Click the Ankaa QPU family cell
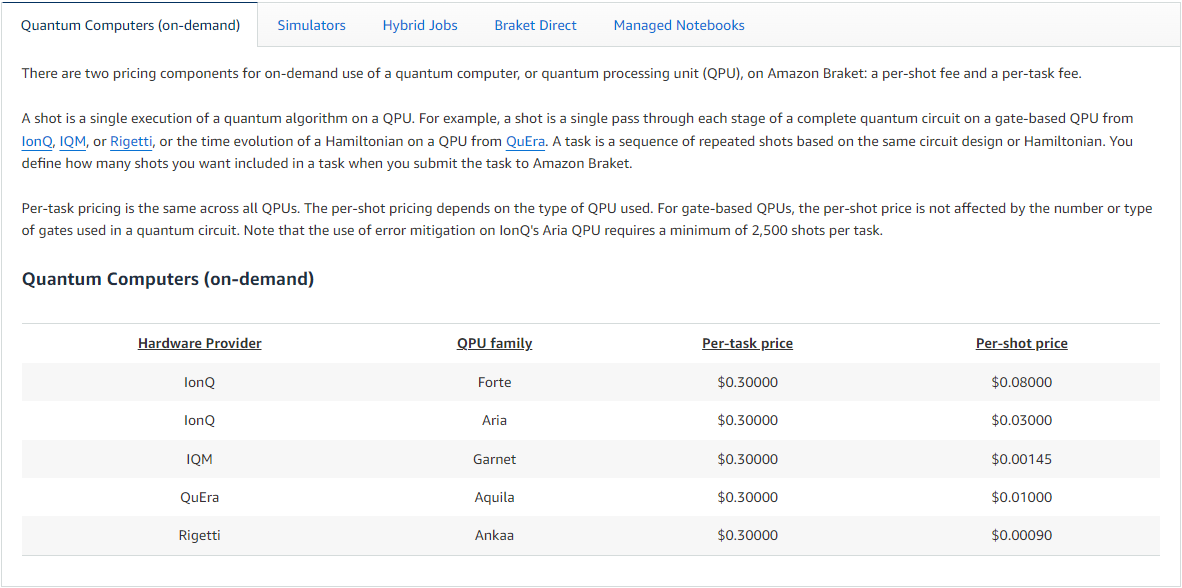 click(495, 536)
